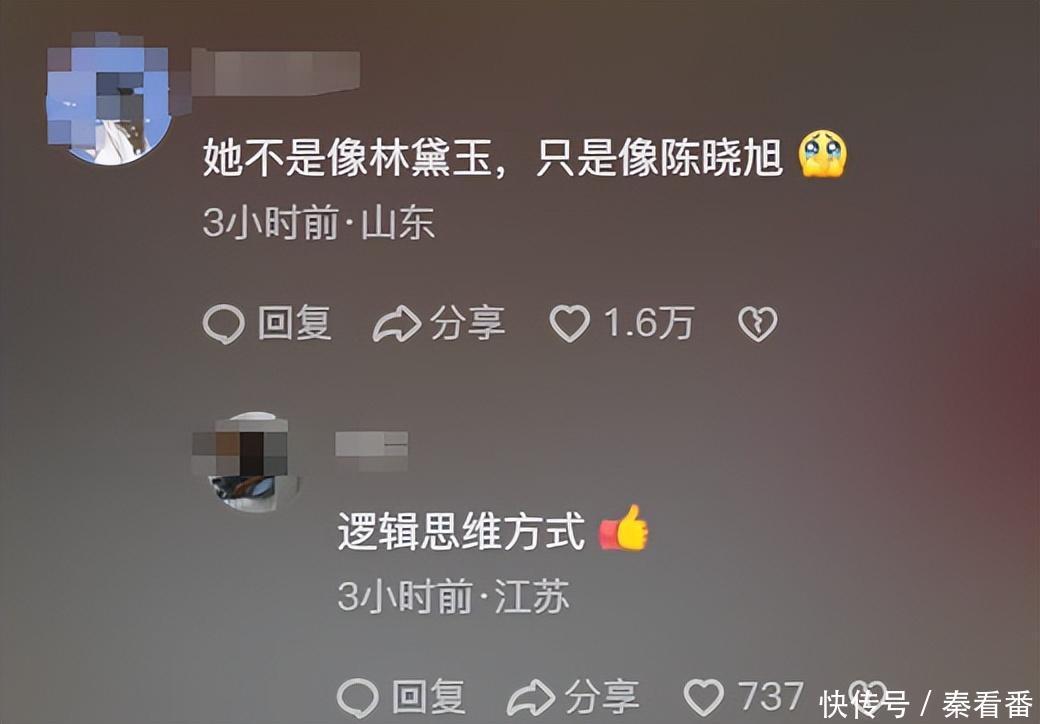Click 回复 text under the 江苏 reply
This screenshot has height=724, width=1040.
click(x=428, y=697)
